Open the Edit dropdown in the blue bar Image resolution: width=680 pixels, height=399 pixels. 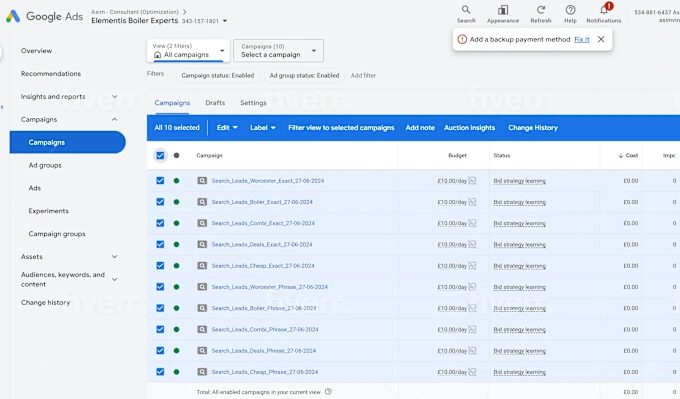[227, 128]
